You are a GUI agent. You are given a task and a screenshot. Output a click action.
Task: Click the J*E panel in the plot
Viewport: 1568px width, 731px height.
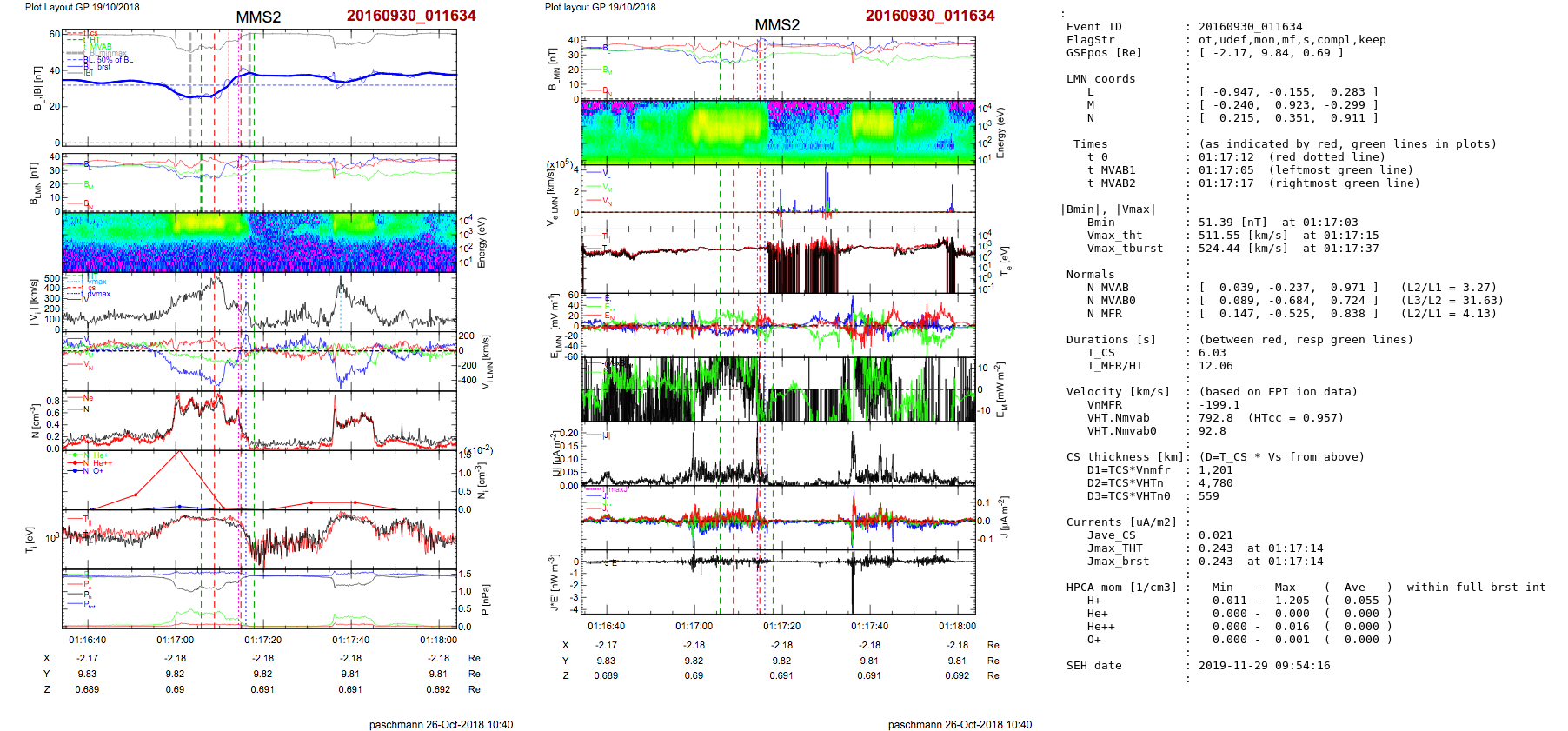(778, 582)
